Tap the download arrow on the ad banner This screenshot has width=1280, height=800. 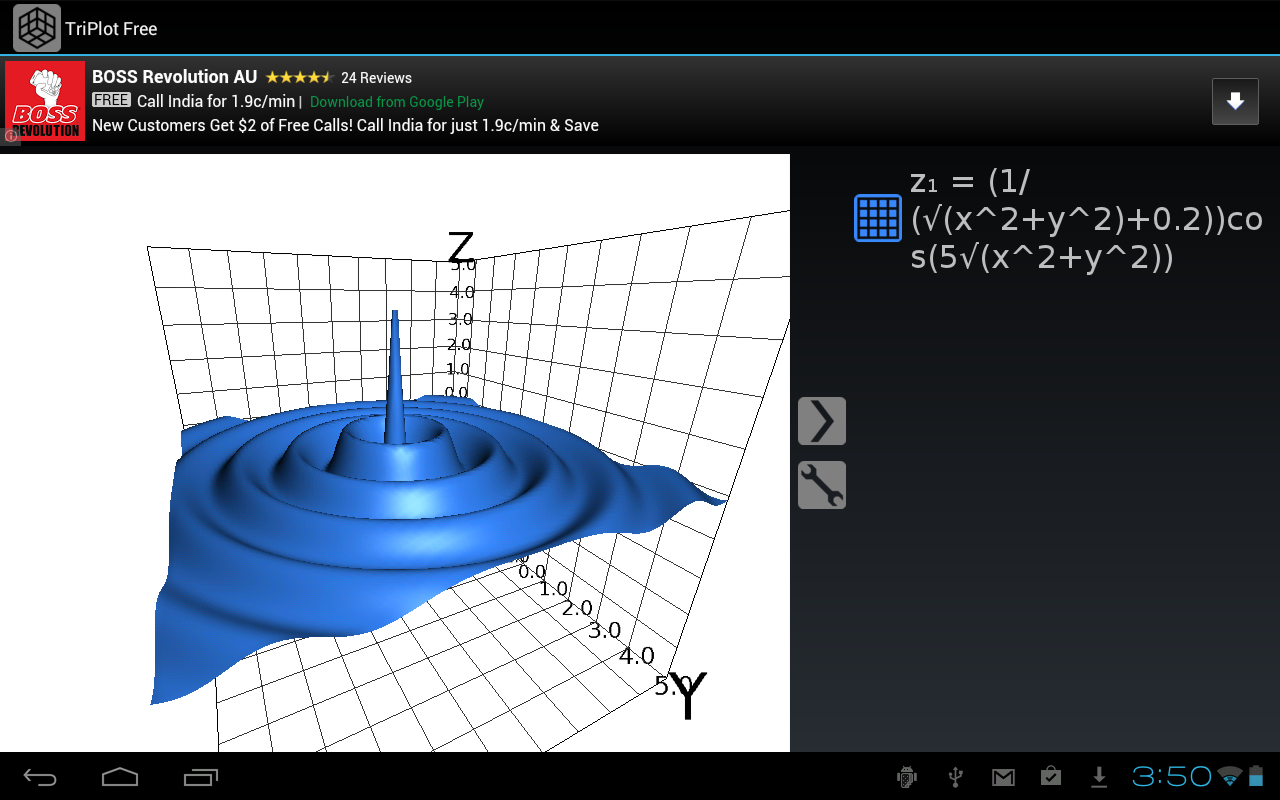(x=1234, y=101)
